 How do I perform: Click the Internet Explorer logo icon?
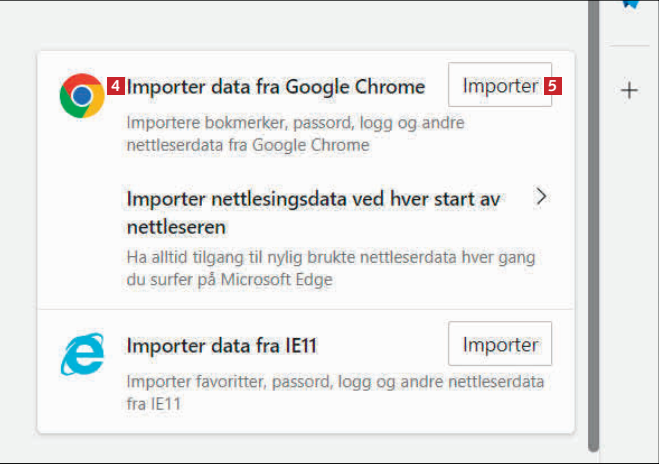(x=82, y=354)
